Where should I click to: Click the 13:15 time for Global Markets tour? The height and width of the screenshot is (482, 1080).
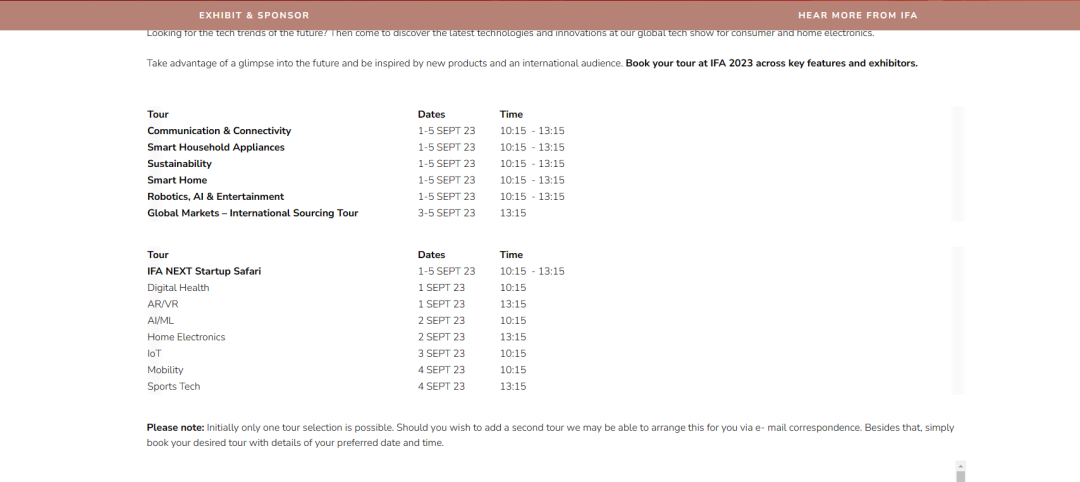(x=513, y=213)
